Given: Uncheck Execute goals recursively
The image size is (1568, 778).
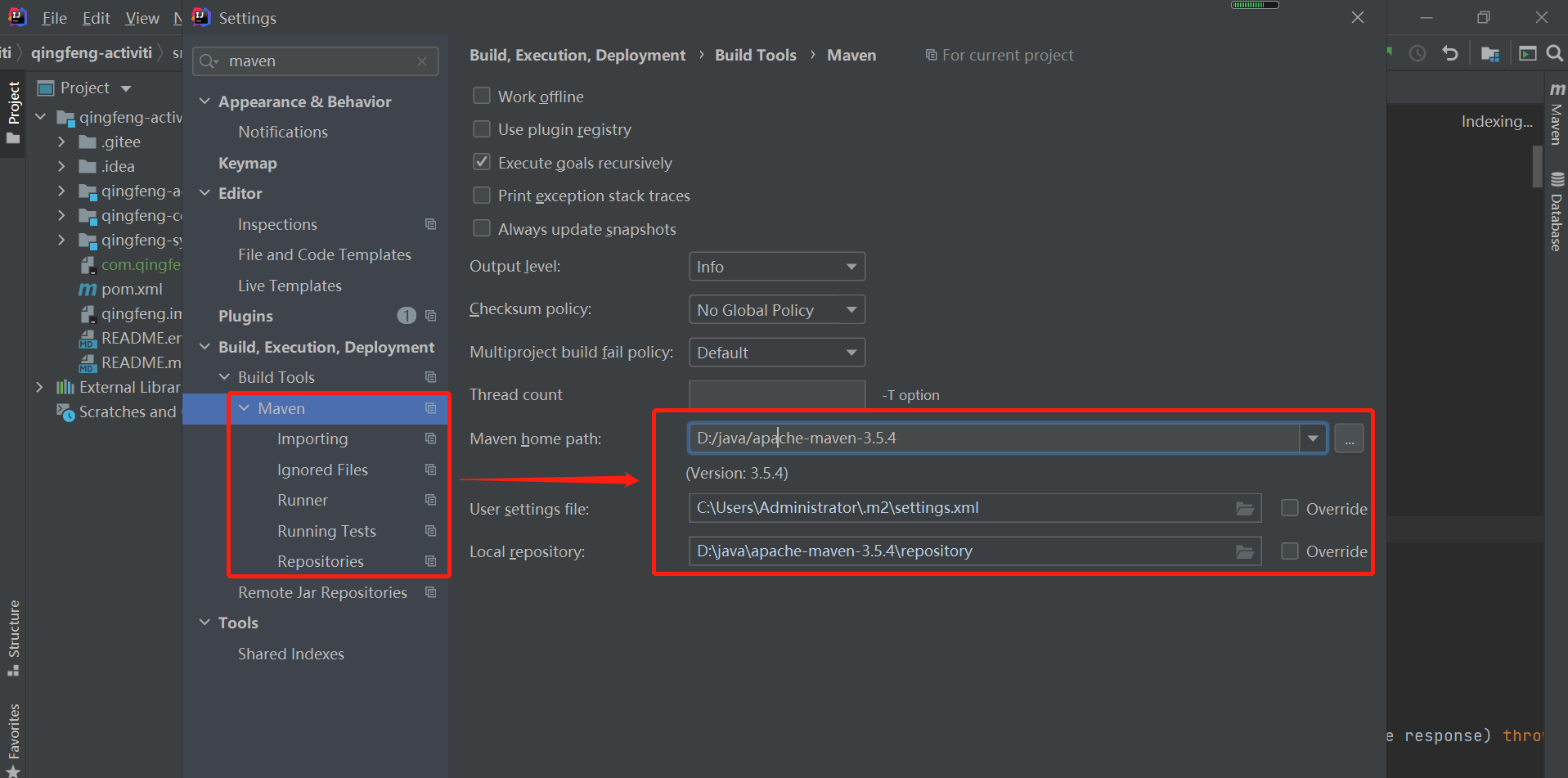Looking at the screenshot, I should tap(482, 162).
